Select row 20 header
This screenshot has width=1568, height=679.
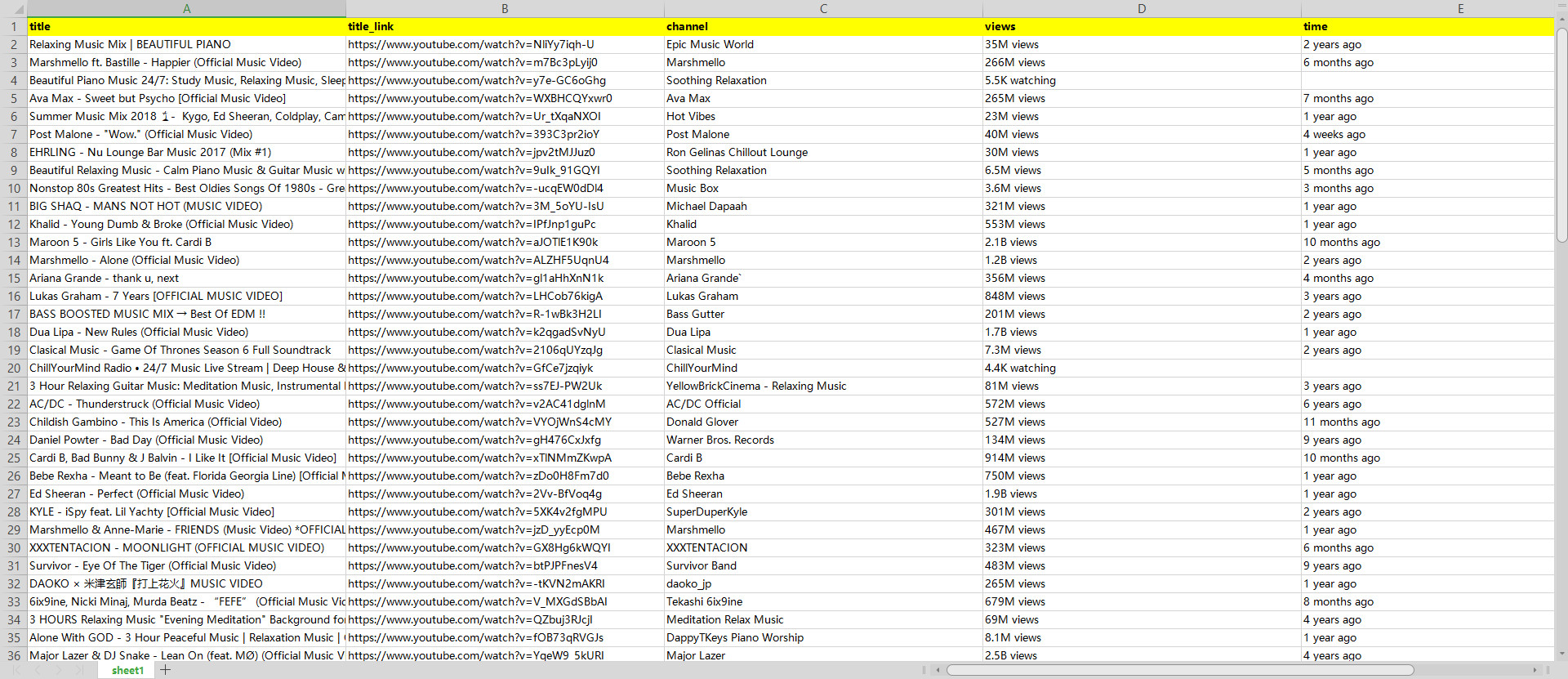[13, 368]
